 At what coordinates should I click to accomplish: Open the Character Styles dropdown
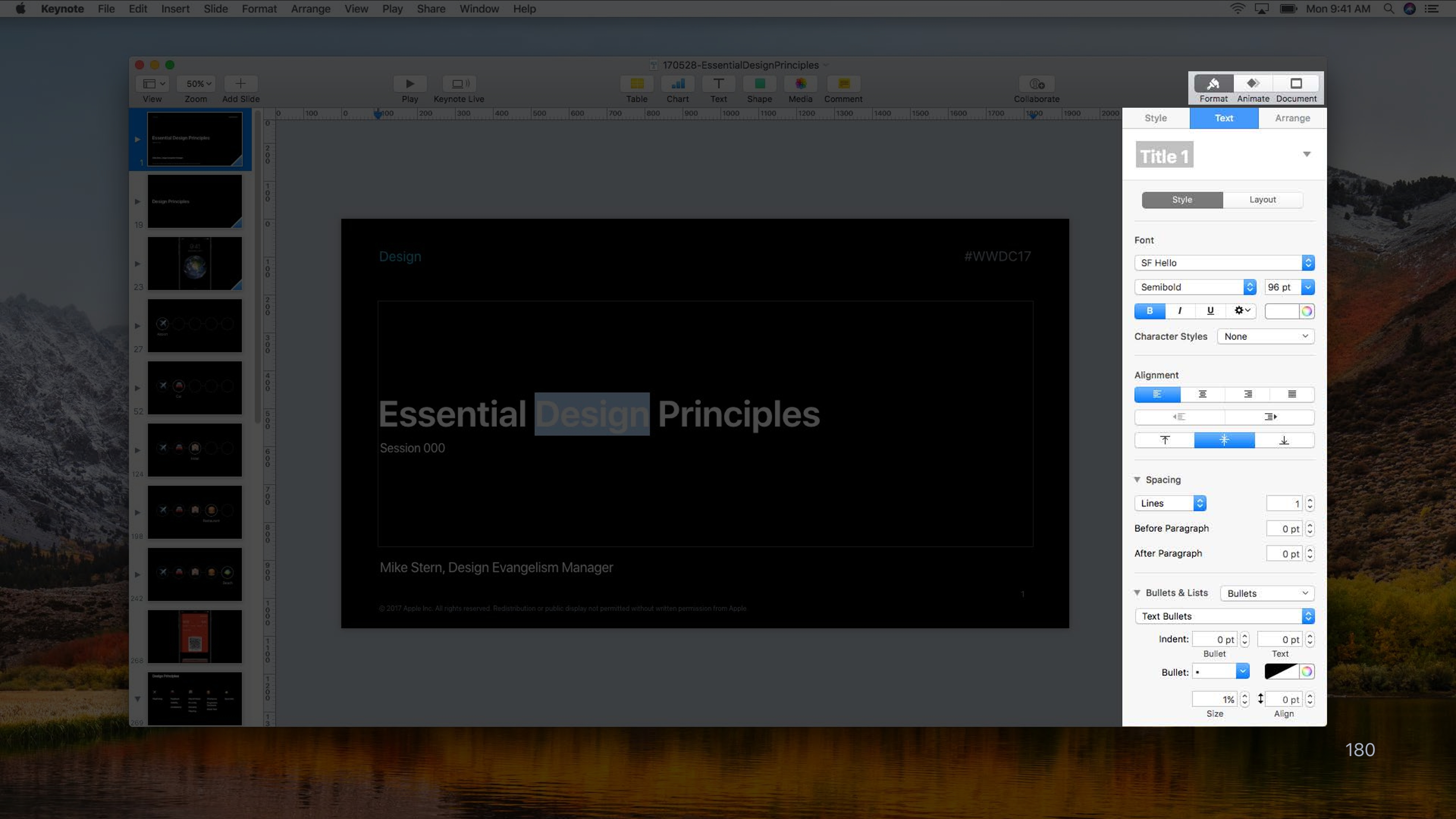pos(1266,336)
